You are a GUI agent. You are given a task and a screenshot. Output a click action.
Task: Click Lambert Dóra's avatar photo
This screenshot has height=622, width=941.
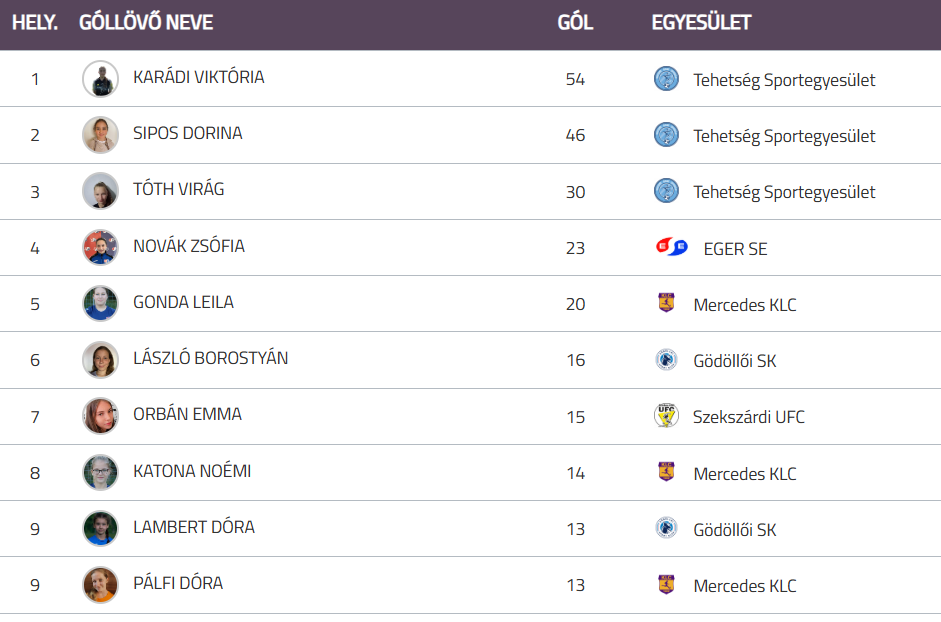[100, 528]
